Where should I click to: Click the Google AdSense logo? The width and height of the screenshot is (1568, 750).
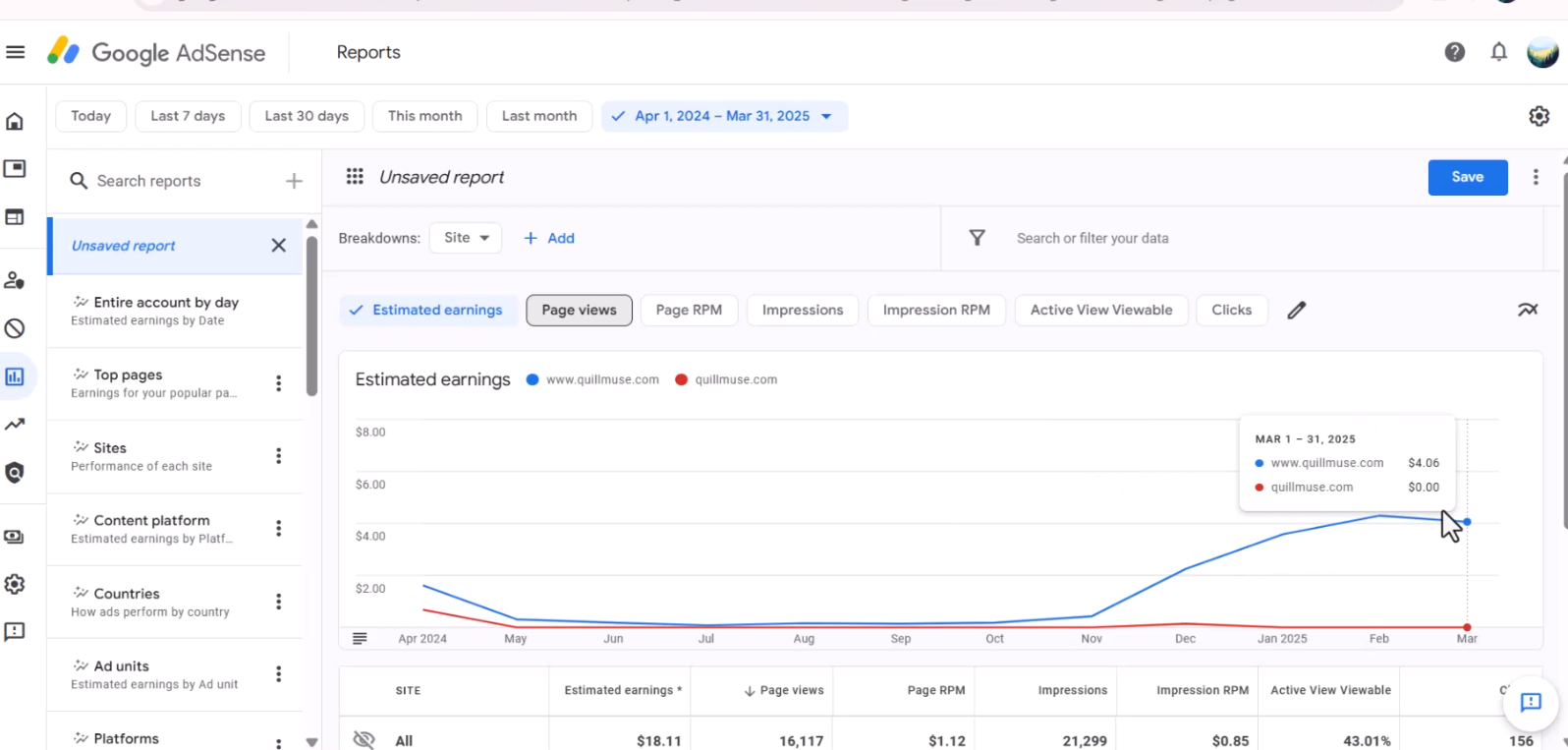point(156,52)
